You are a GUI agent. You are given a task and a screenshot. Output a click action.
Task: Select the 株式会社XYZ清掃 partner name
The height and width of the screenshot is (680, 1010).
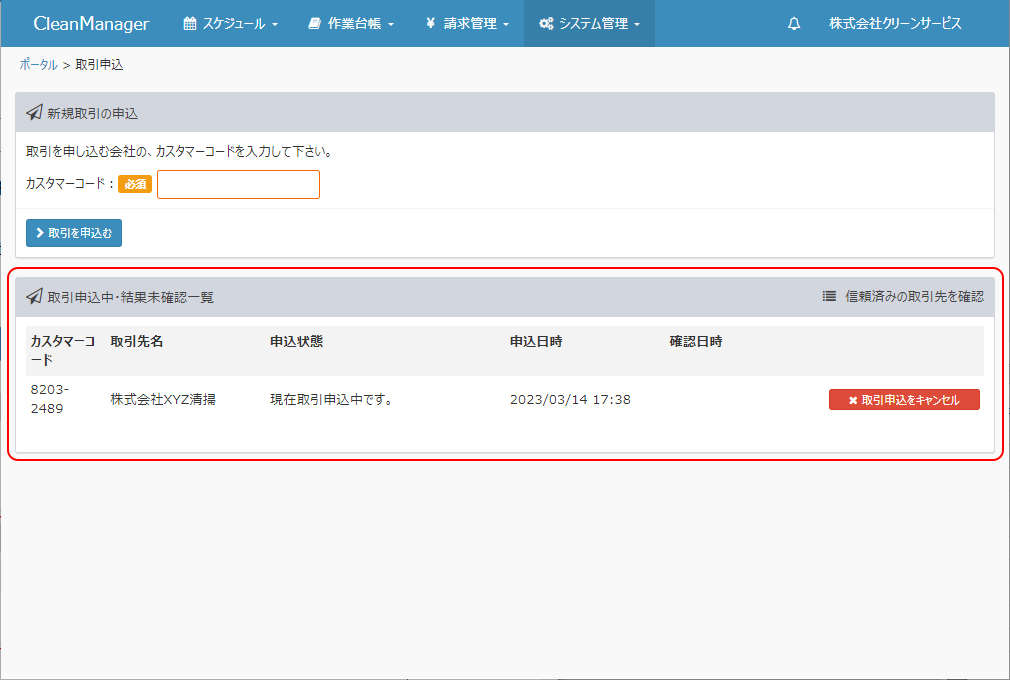coord(163,400)
